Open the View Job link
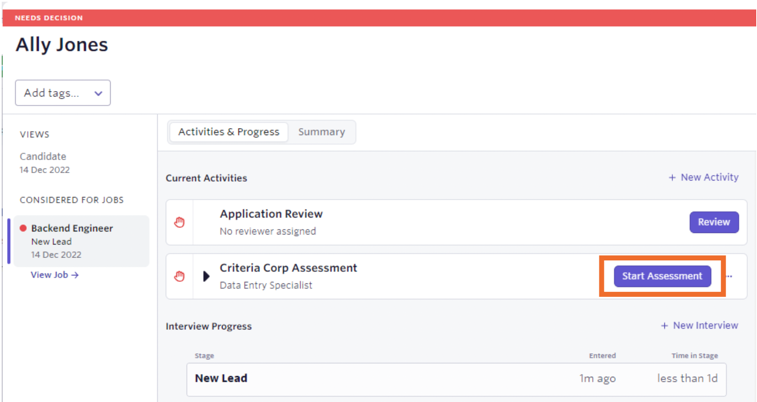Viewport: 757px width, 402px height. 55,275
